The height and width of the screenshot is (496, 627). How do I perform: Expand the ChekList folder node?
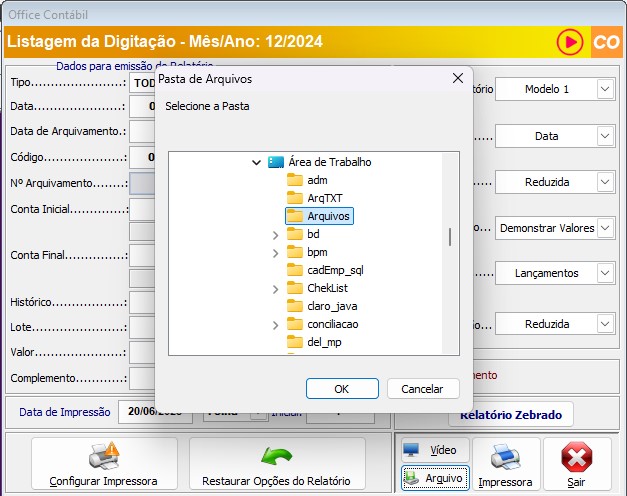point(276,288)
